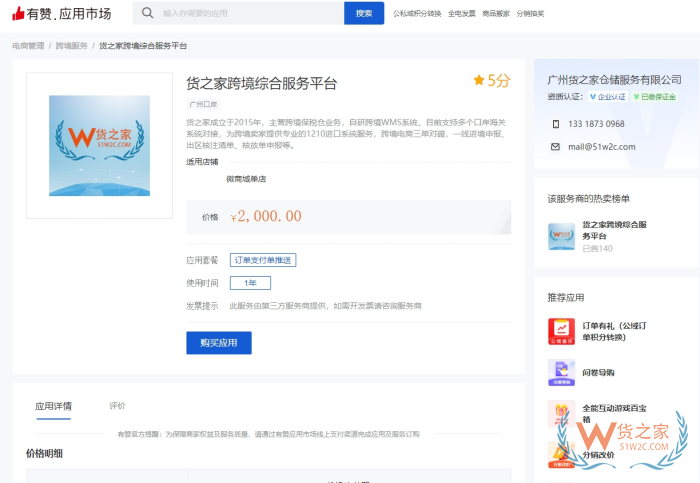This screenshot has height=483, width=700.
Task: Click the price ¥2,000.00
Action: pyautogui.click(x=266, y=217)
